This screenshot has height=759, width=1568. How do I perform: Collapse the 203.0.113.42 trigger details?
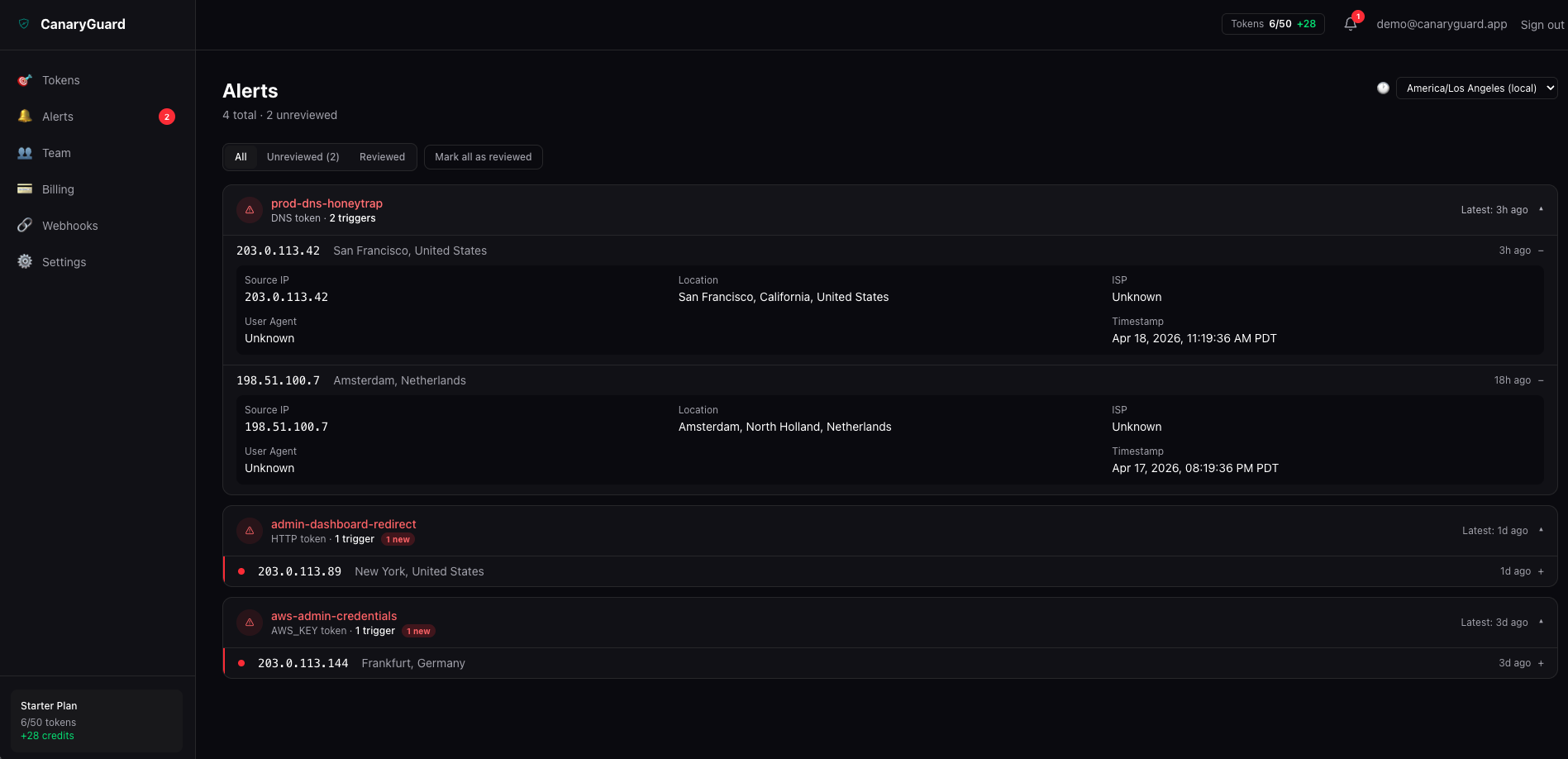1541,251
